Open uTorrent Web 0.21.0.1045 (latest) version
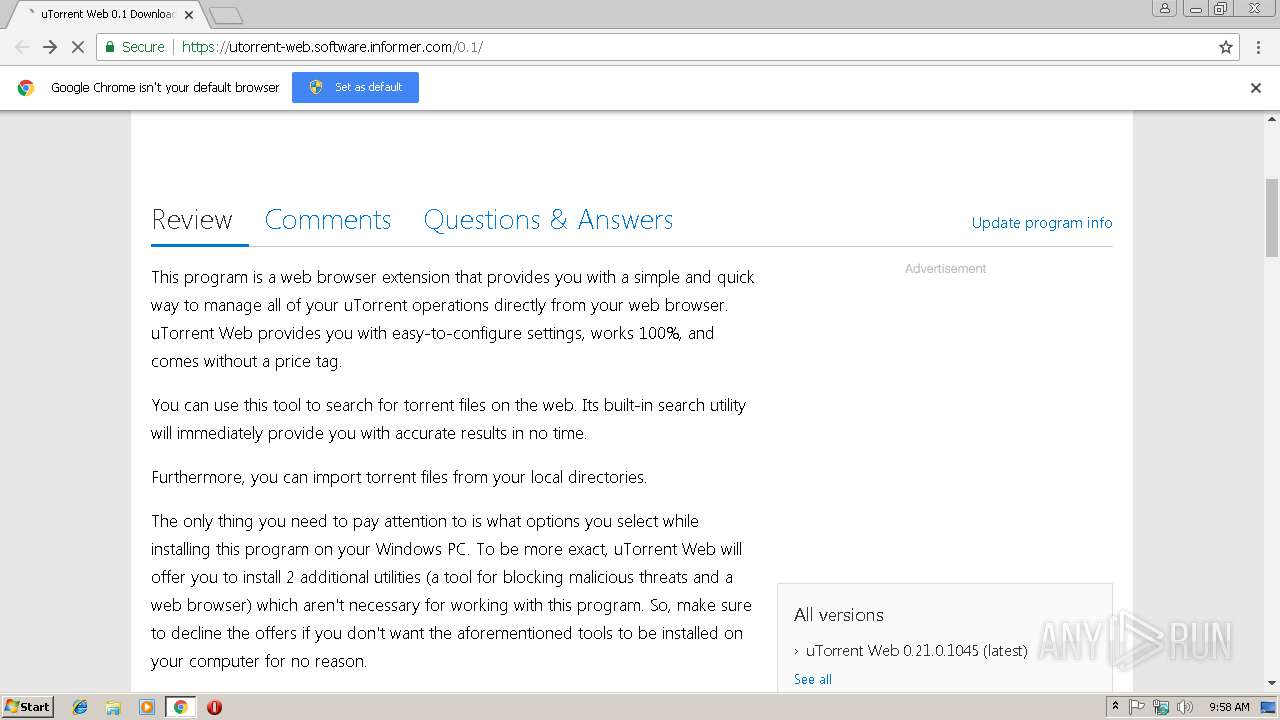This screenshot has height=720, width=1280. coord(916,650)
